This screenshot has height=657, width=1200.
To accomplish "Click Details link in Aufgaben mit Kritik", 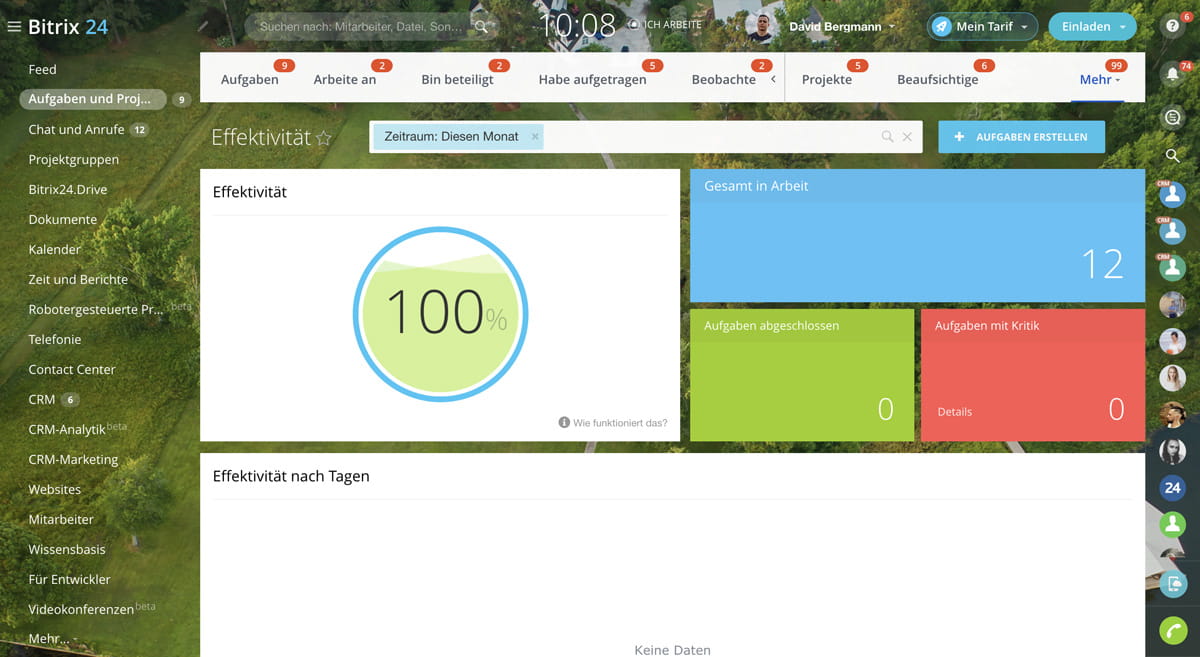I will coord(954,412).
